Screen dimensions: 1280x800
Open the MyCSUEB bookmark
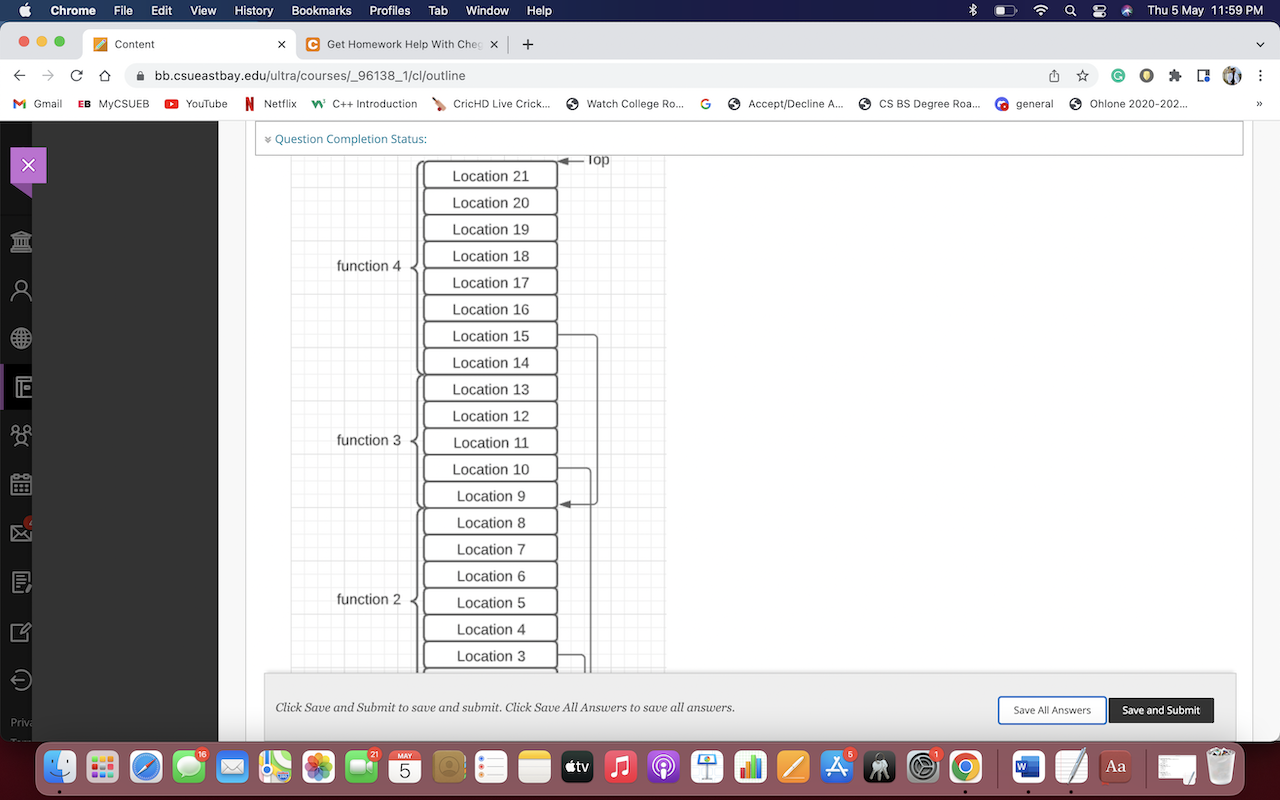113,103
